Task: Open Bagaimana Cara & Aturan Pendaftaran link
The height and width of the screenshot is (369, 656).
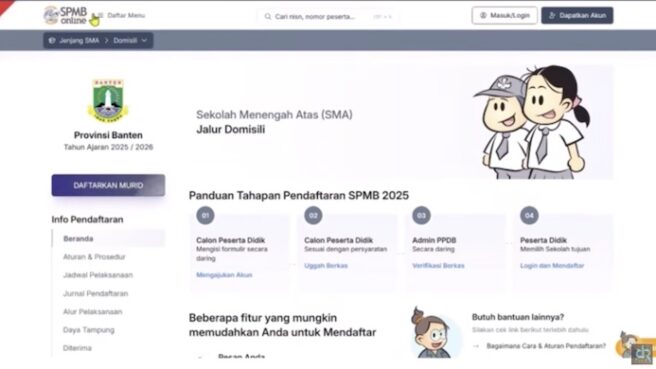Action: pyautogui.click(x=546, y=346)
